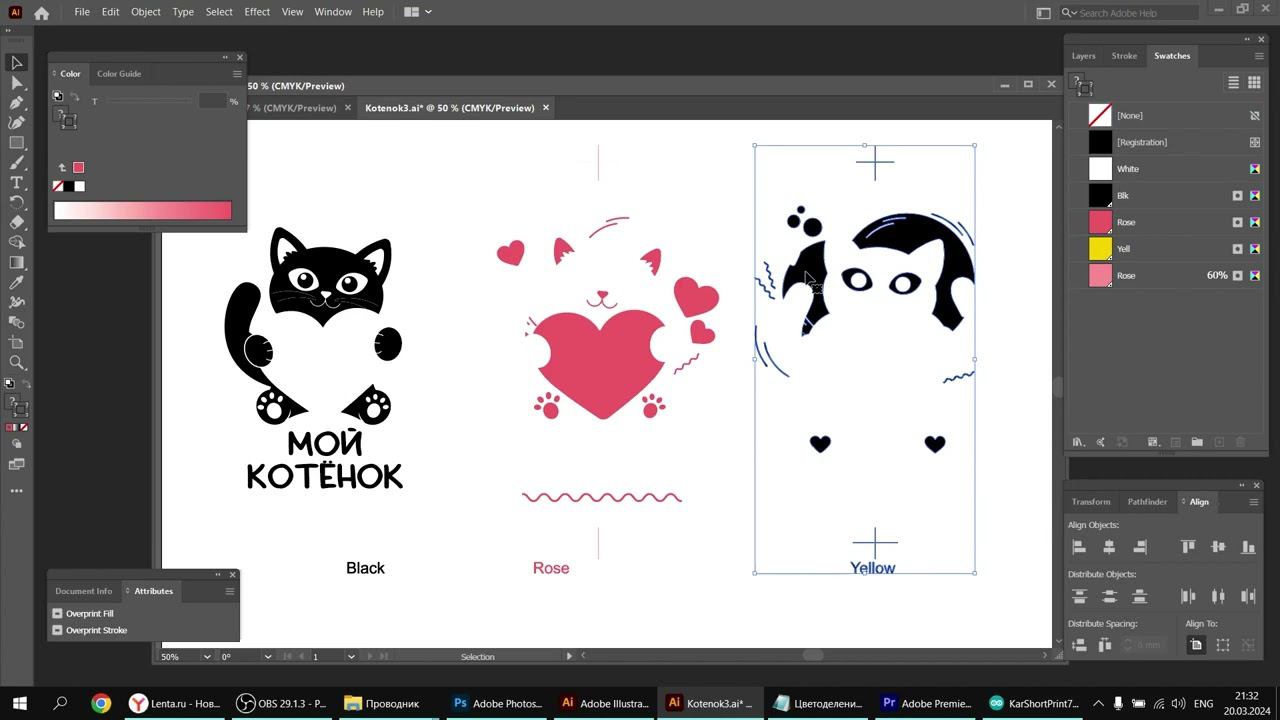The width and height of the screenshot is (1280, 720).
Task: Select the Type tool
Action: click(x=17, y=183)
